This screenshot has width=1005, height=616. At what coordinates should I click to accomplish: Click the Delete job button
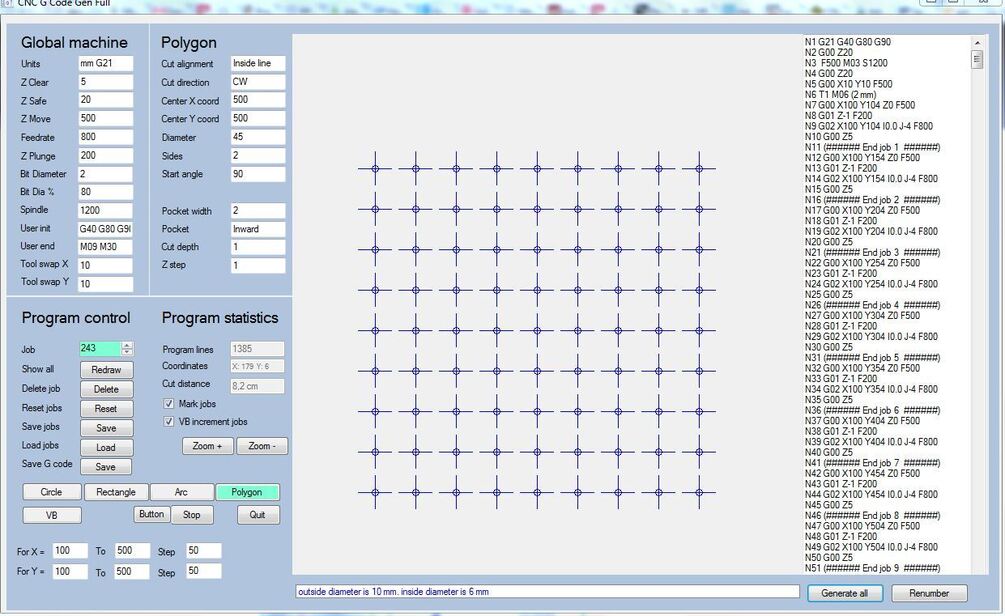click(106, 389)
